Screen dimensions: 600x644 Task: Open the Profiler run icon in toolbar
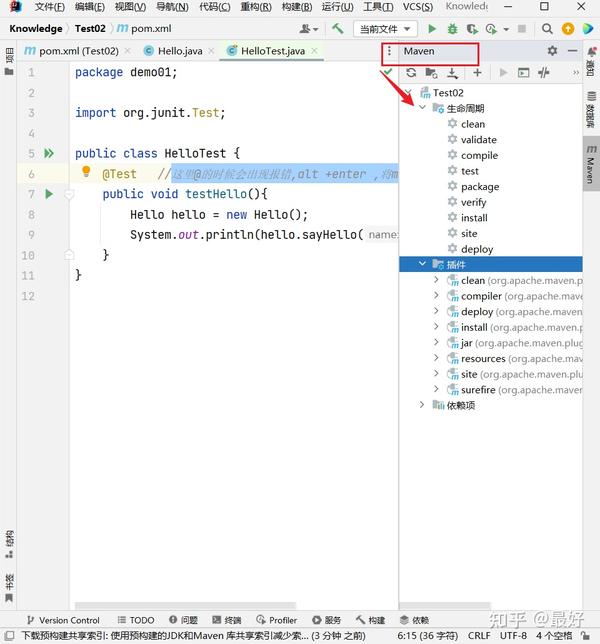click(491, 29)
